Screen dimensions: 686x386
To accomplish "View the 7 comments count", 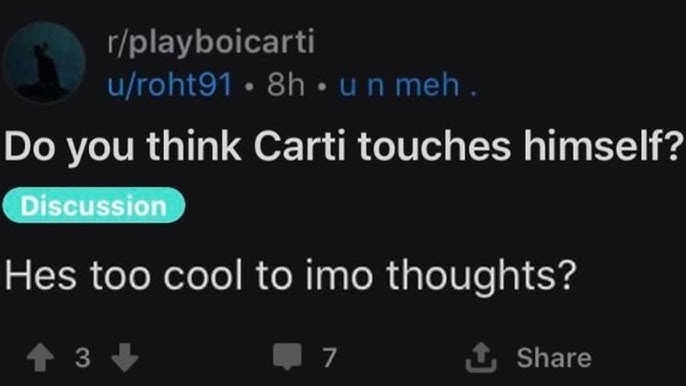I will (329, 358).
